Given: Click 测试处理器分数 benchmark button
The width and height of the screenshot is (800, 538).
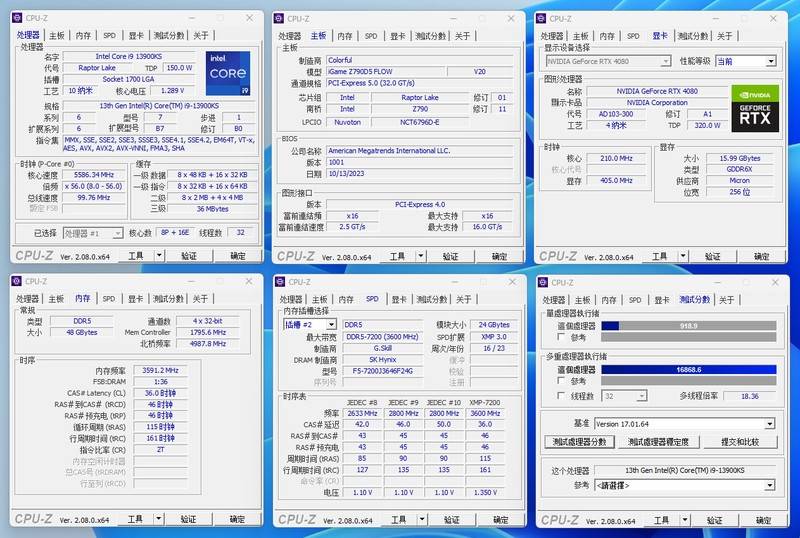Looking at the screenshot, I should click(579, 442).
